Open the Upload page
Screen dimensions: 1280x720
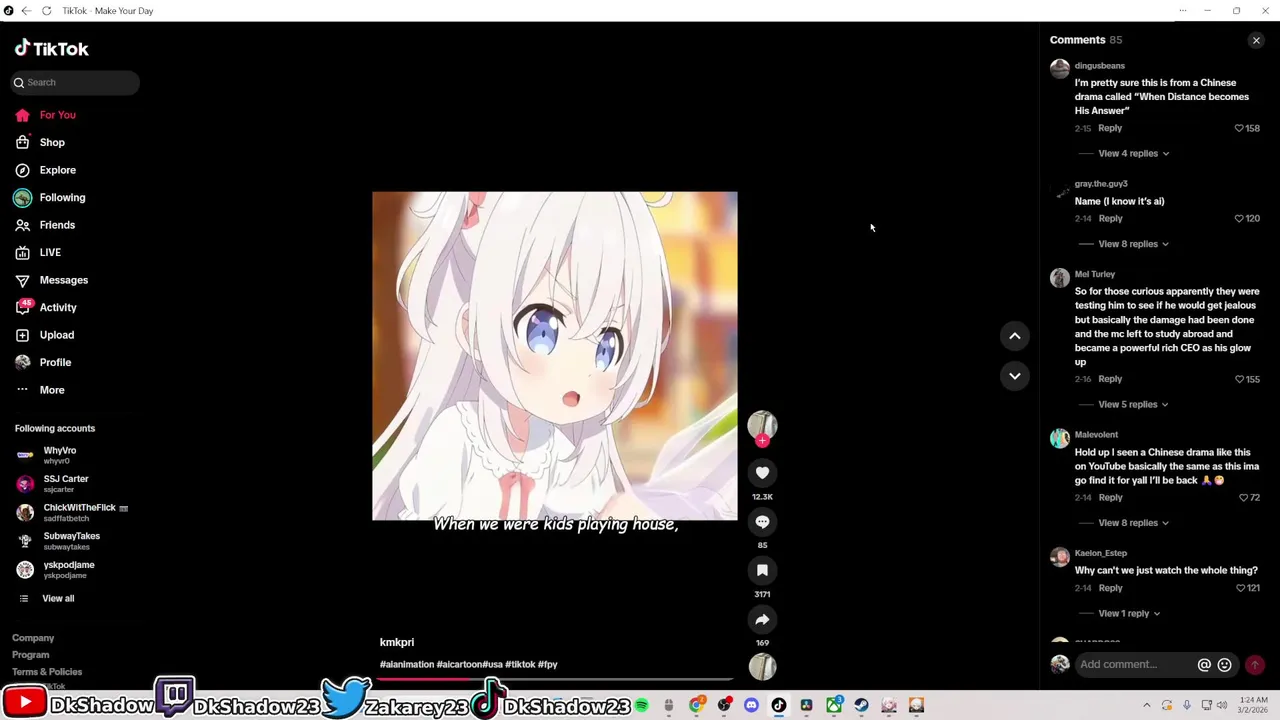[x=45, y=335]
